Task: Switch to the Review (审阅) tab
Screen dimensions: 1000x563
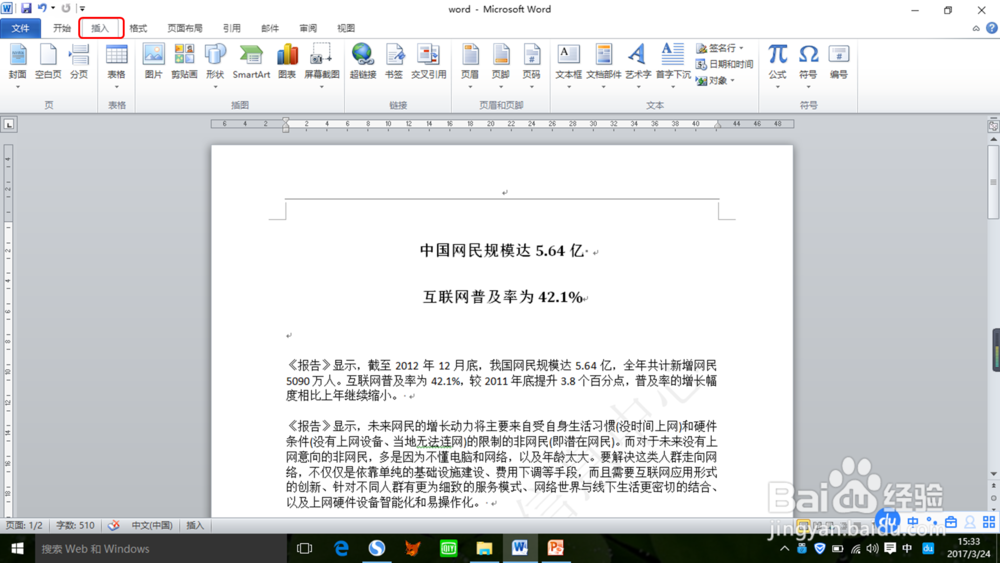Action: (x=308, y=28)
